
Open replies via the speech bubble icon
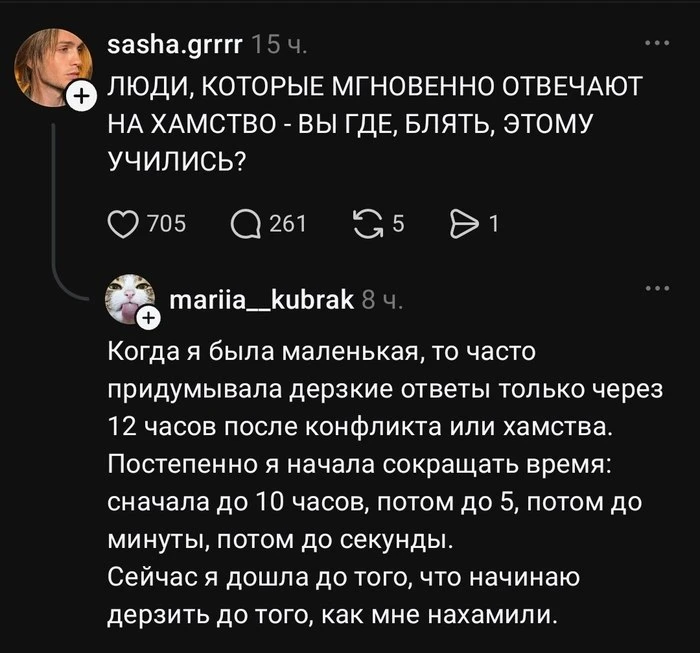(x=246, y=225)
